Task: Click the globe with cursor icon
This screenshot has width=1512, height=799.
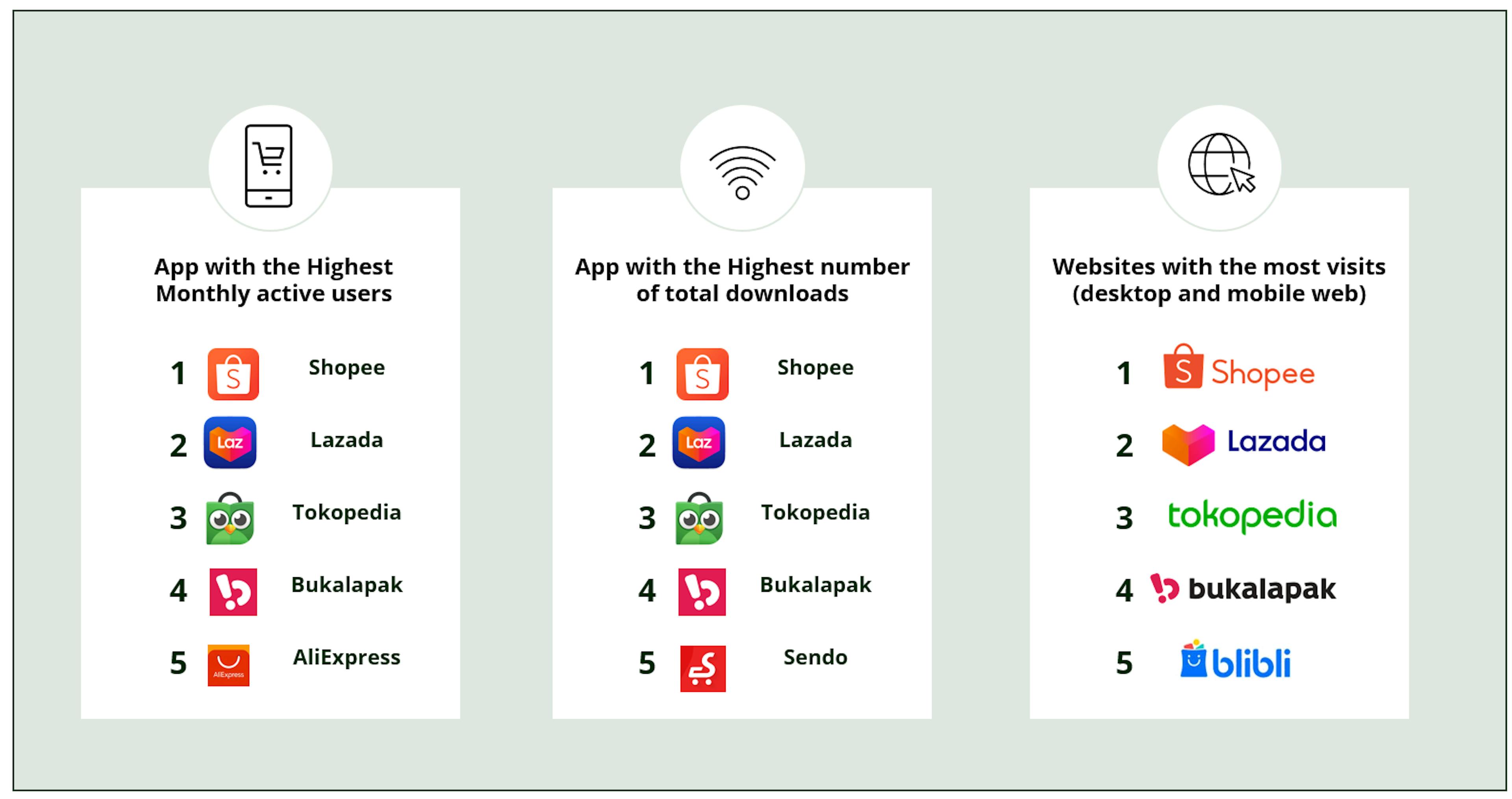Action: [x=1221, y=165]
